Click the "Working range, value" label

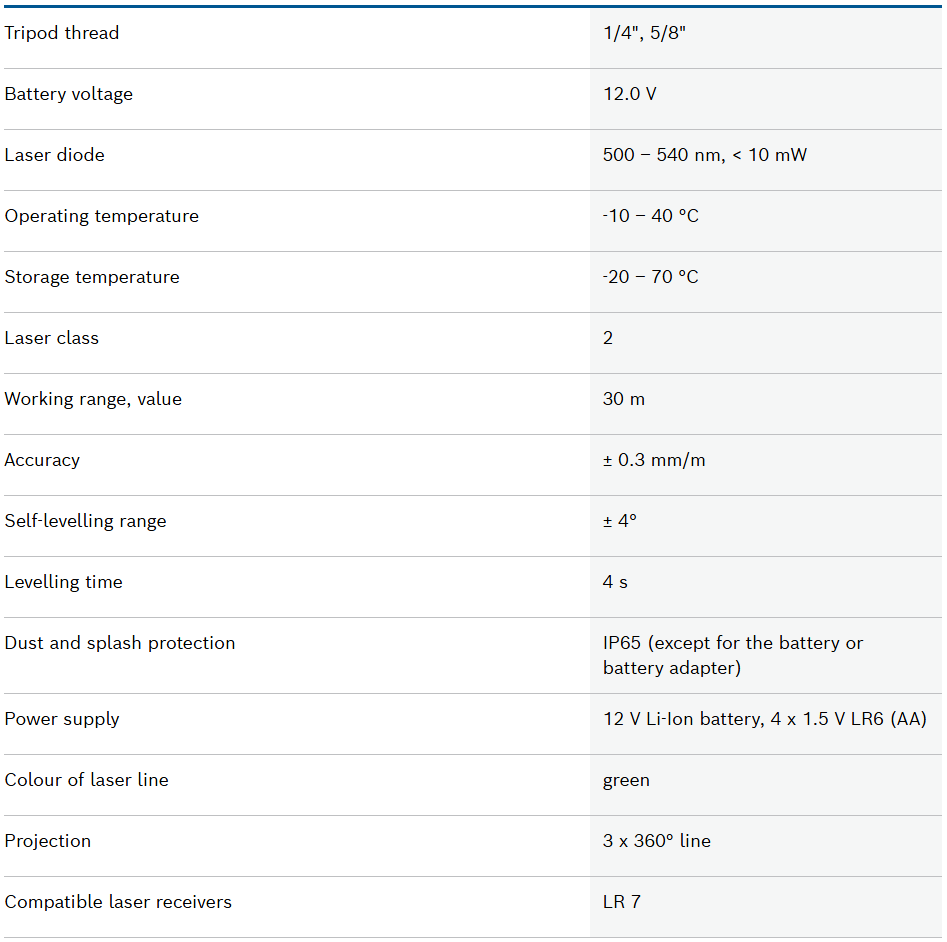93,399
